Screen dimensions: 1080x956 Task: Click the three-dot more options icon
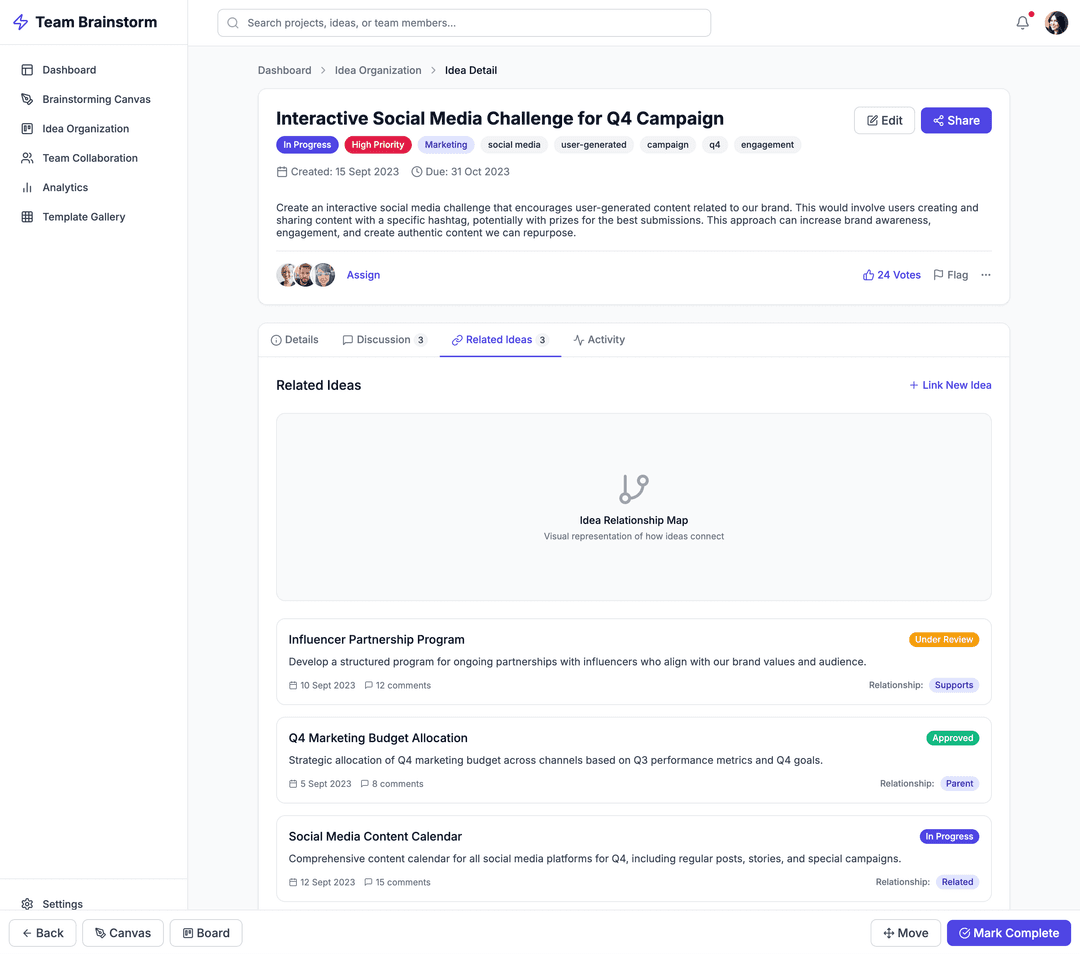[986, 275]
